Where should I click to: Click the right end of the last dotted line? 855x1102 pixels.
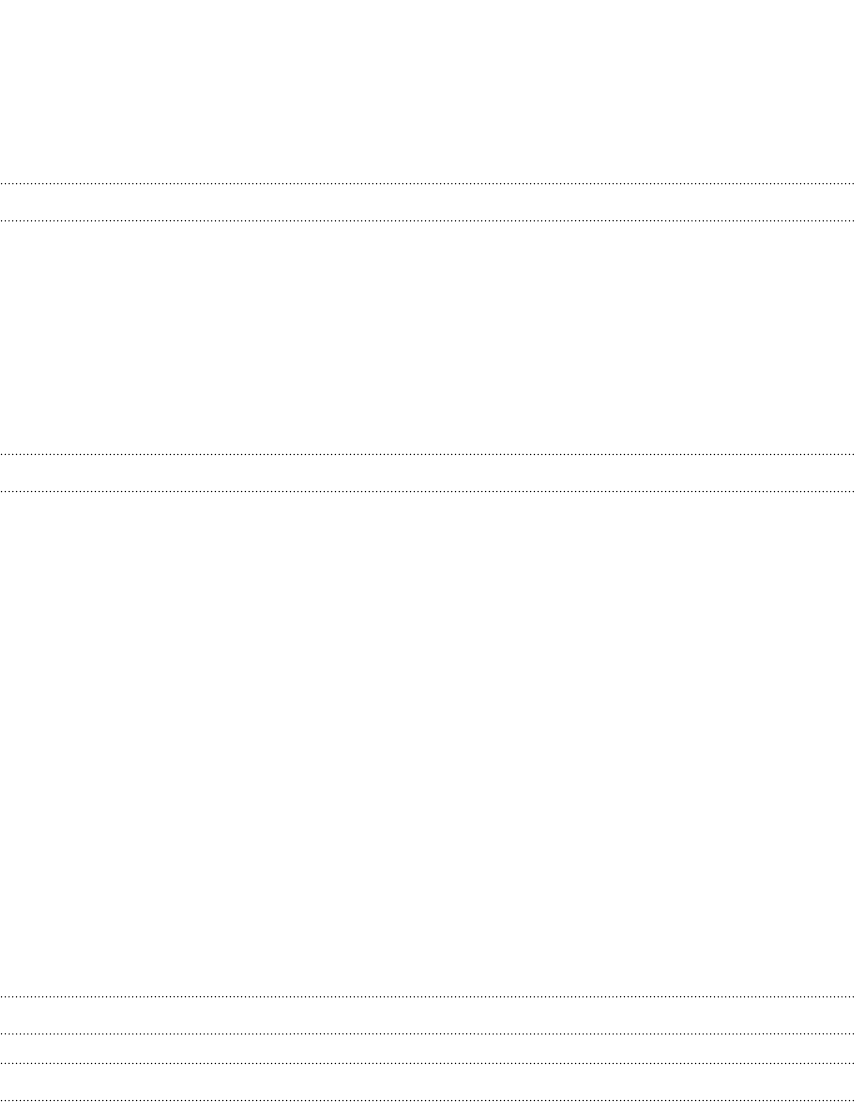(852, 1099)
